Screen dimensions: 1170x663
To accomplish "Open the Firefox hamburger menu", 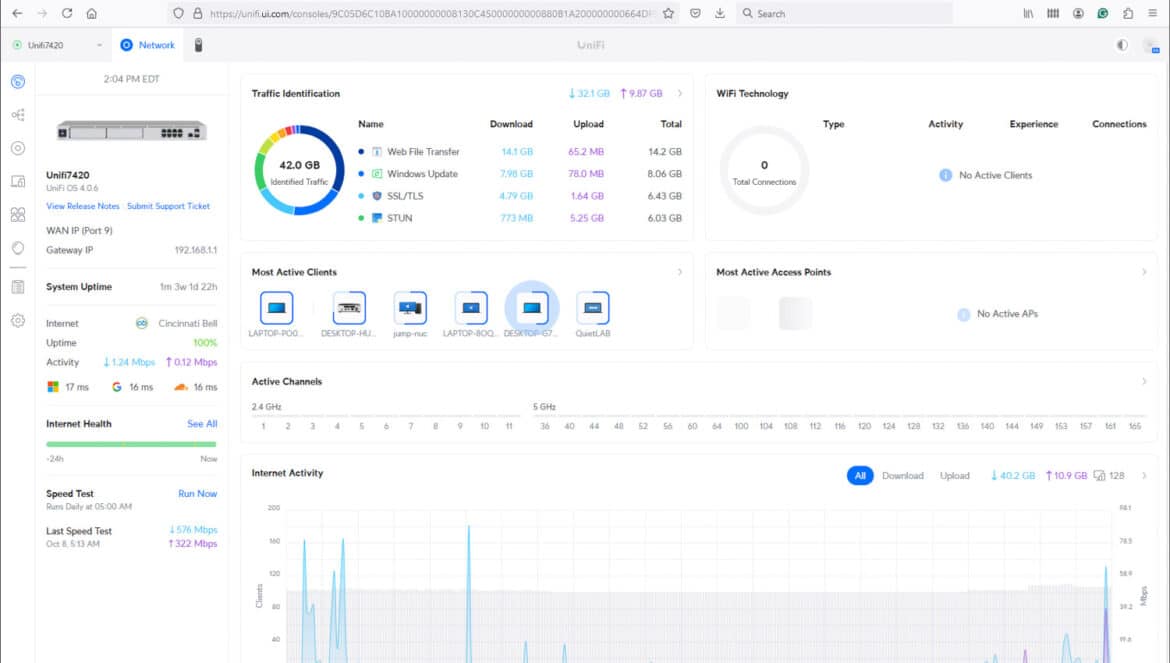I will click(1152, 13).
